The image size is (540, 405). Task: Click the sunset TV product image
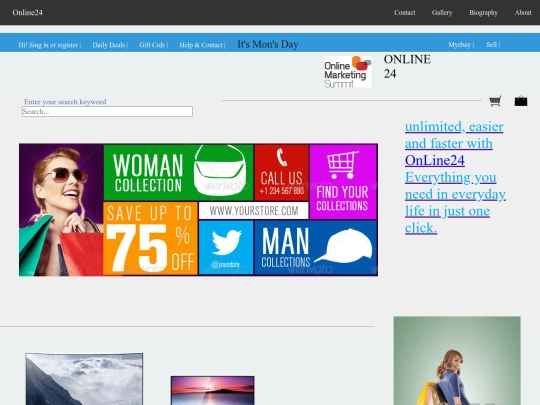[x=212, y=391]
